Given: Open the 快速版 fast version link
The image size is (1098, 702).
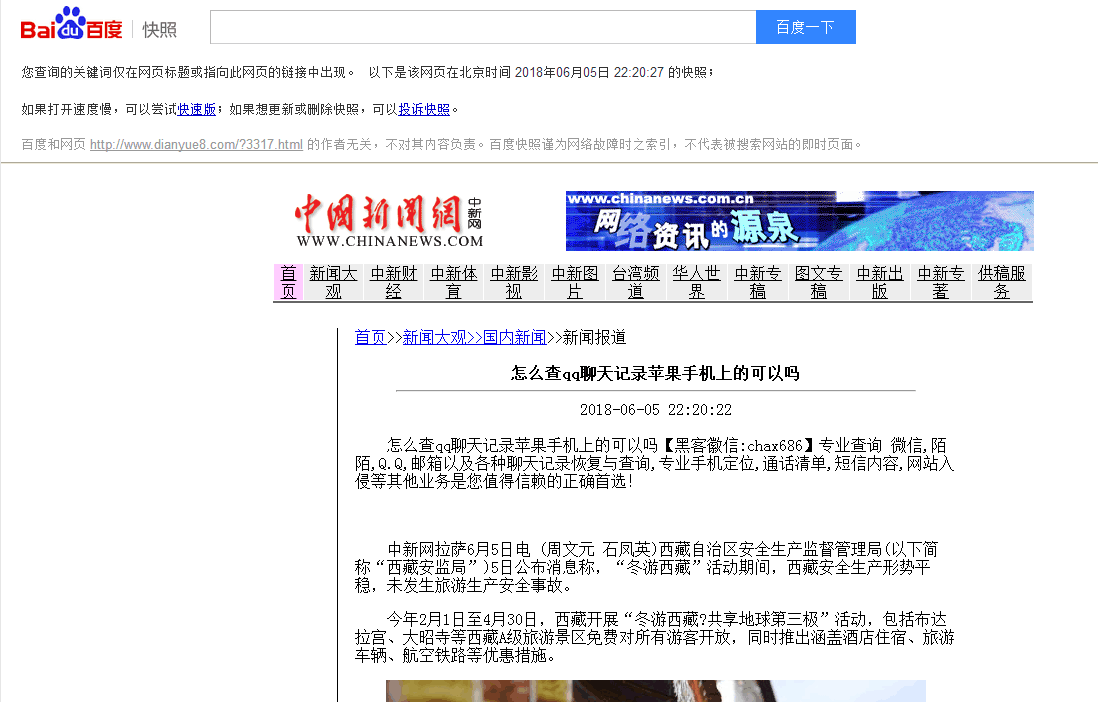Looking at the screenshot, I should [197, 109].
